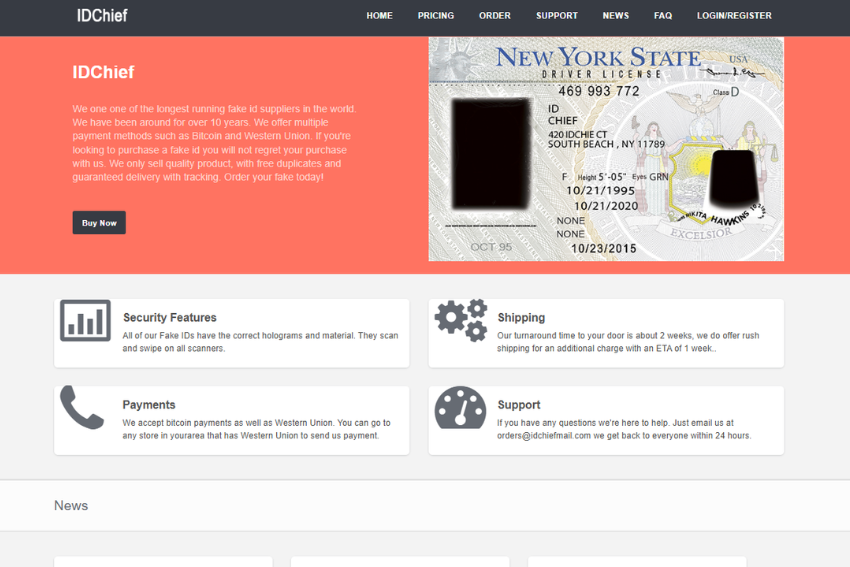Select the Support card heading
This screenshot has width=850, height=567.
(x=519, y=405)
